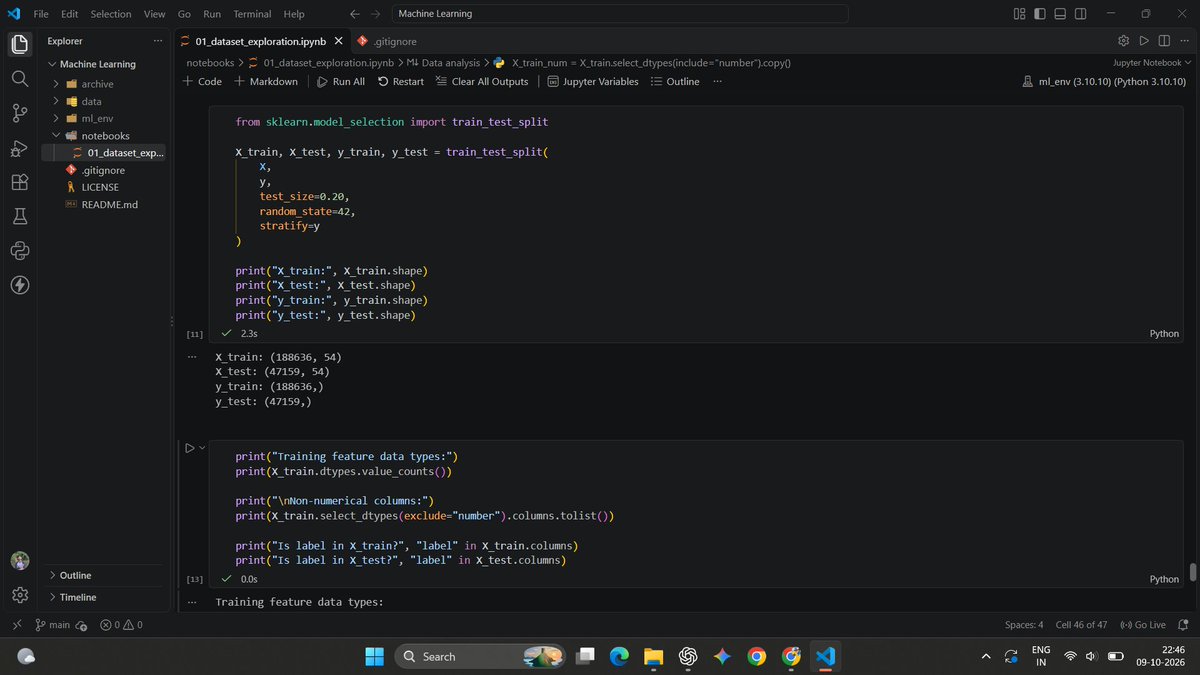Viewport: 1200px width, 675px height.
Task: Open run cell dropdown arrow
Action: (203, 448)
